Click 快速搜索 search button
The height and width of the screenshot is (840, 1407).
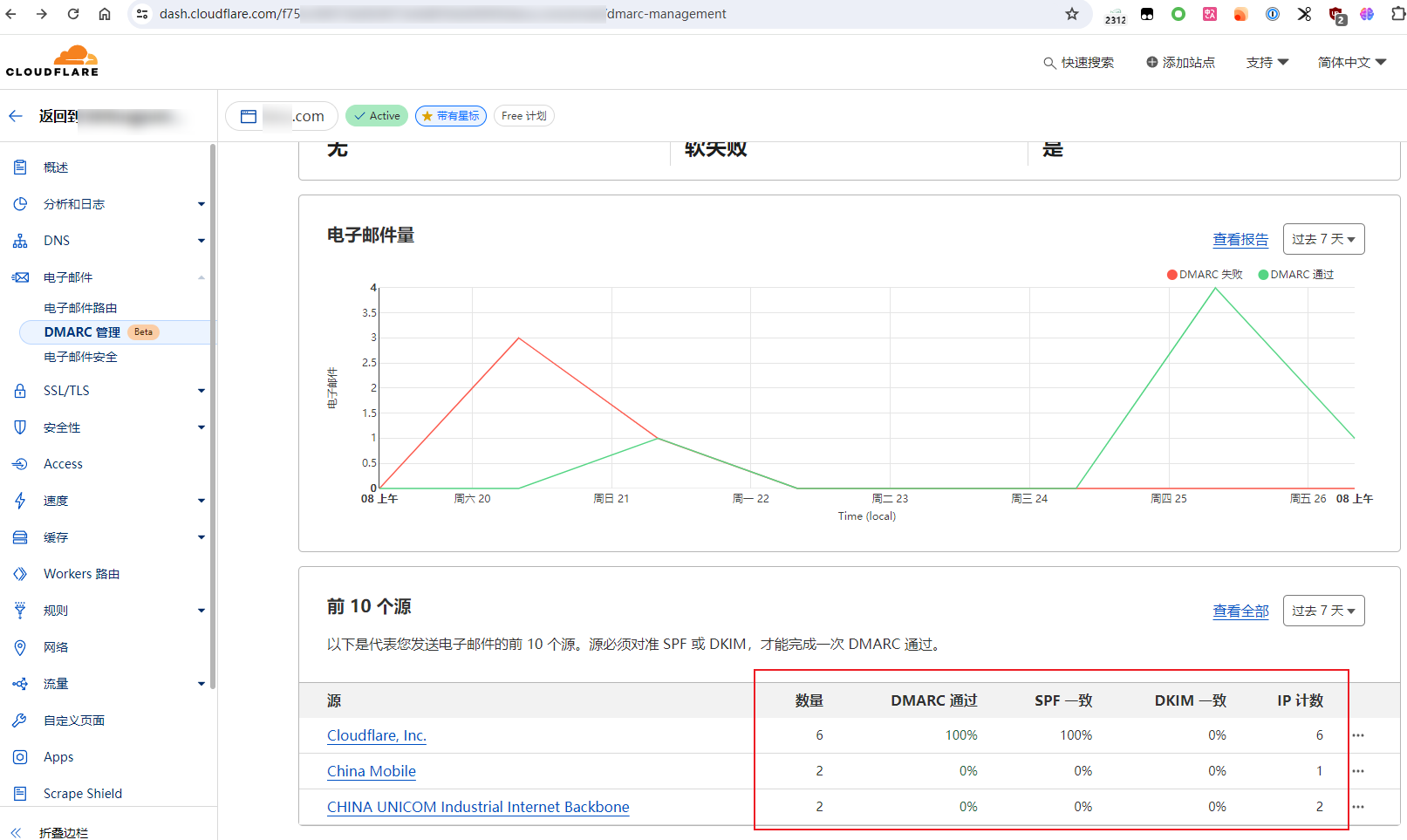point(1078,62)
